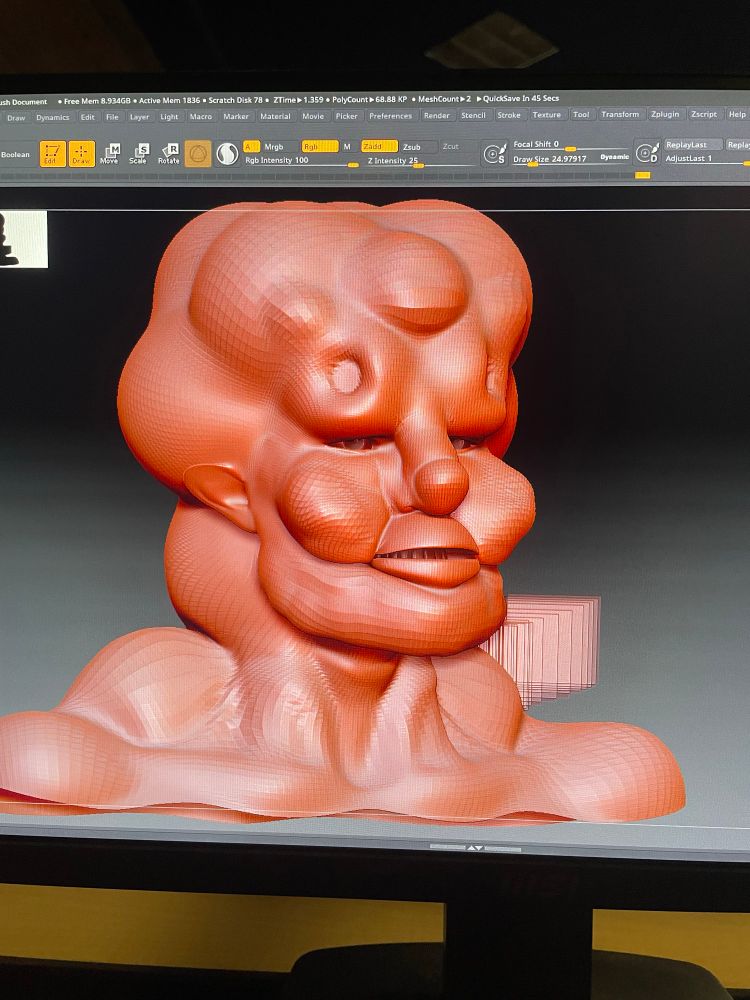Adjust the Focal Shift slider
This screenshot has height=1000, width=750.
571,145
